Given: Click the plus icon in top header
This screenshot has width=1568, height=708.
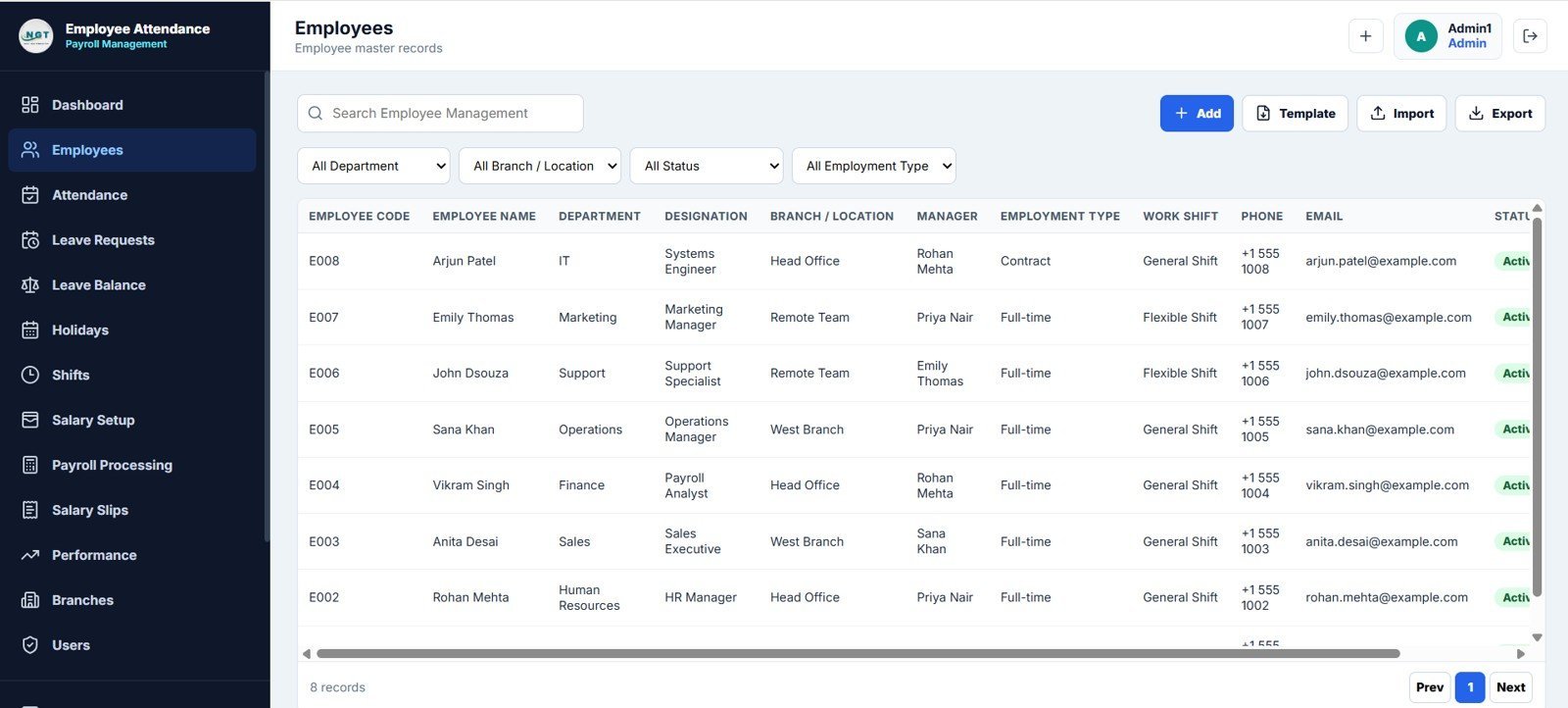Looking at the screenshot, I should (x=1365, y=36).
